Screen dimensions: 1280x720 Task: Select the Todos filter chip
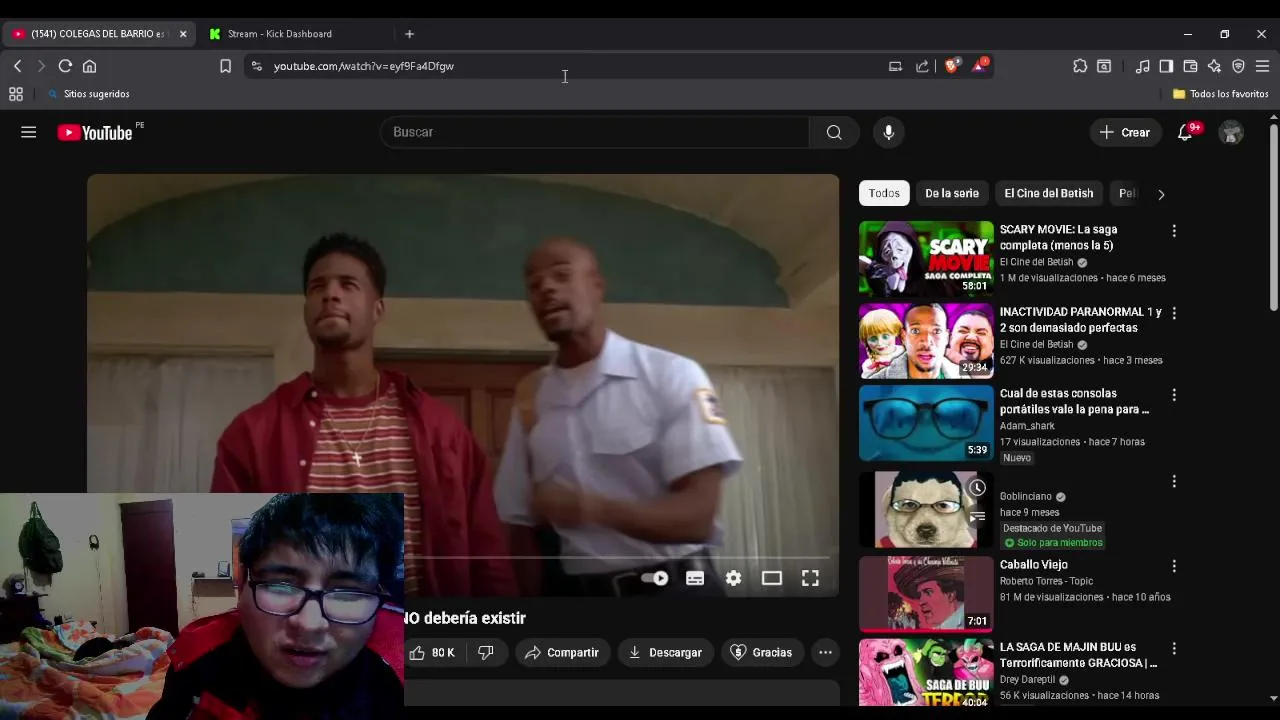coord(884,193)
